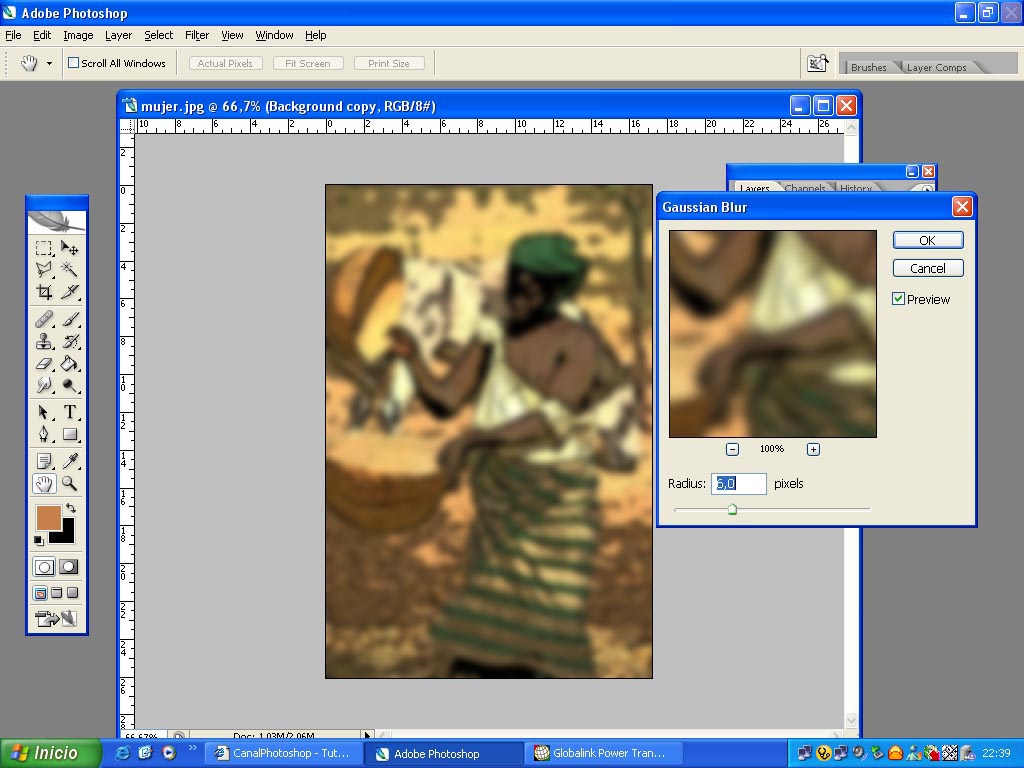Open the File menu
Screen dimensions: 1024x768
tap(13, 35)
